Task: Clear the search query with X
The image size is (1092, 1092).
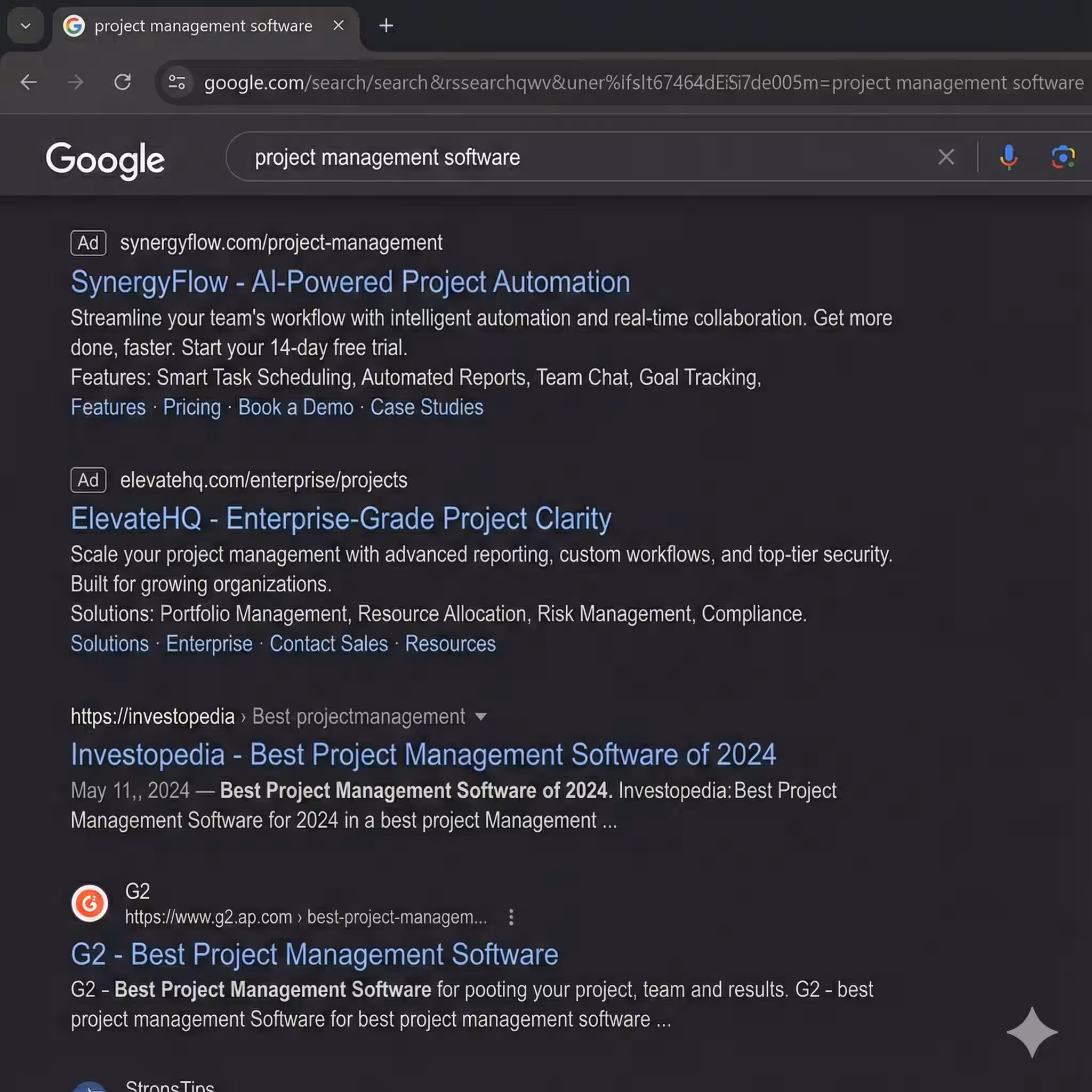Action: pos(945,157)
